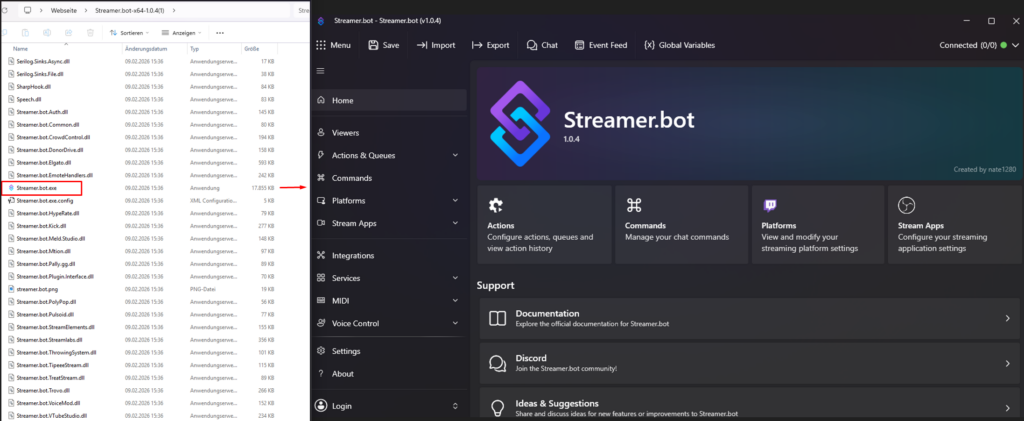Collapse the sidebar with hamburger icon
1024x421 pixels.
click(321, 71)
